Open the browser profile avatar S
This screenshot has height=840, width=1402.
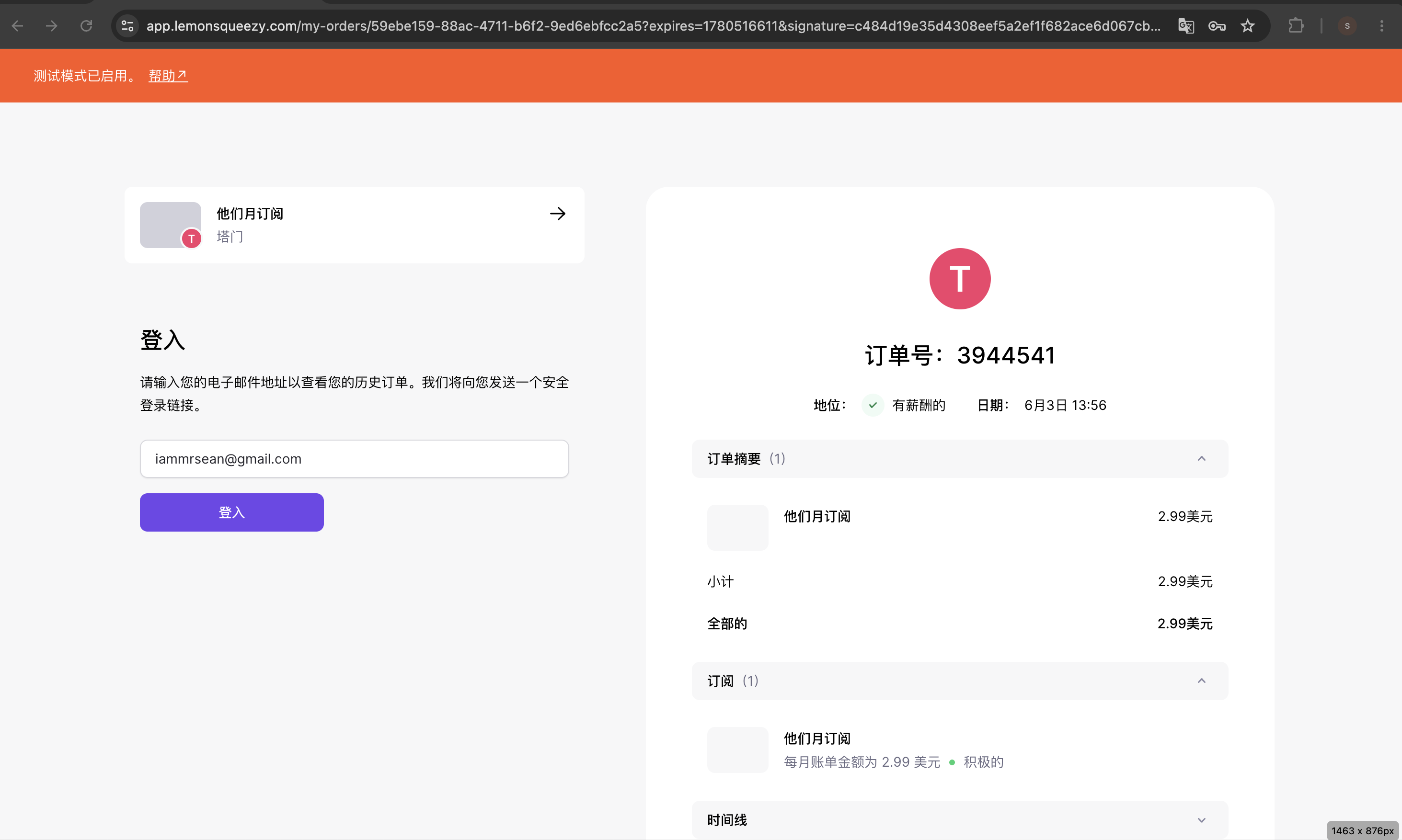[1347, 25]
